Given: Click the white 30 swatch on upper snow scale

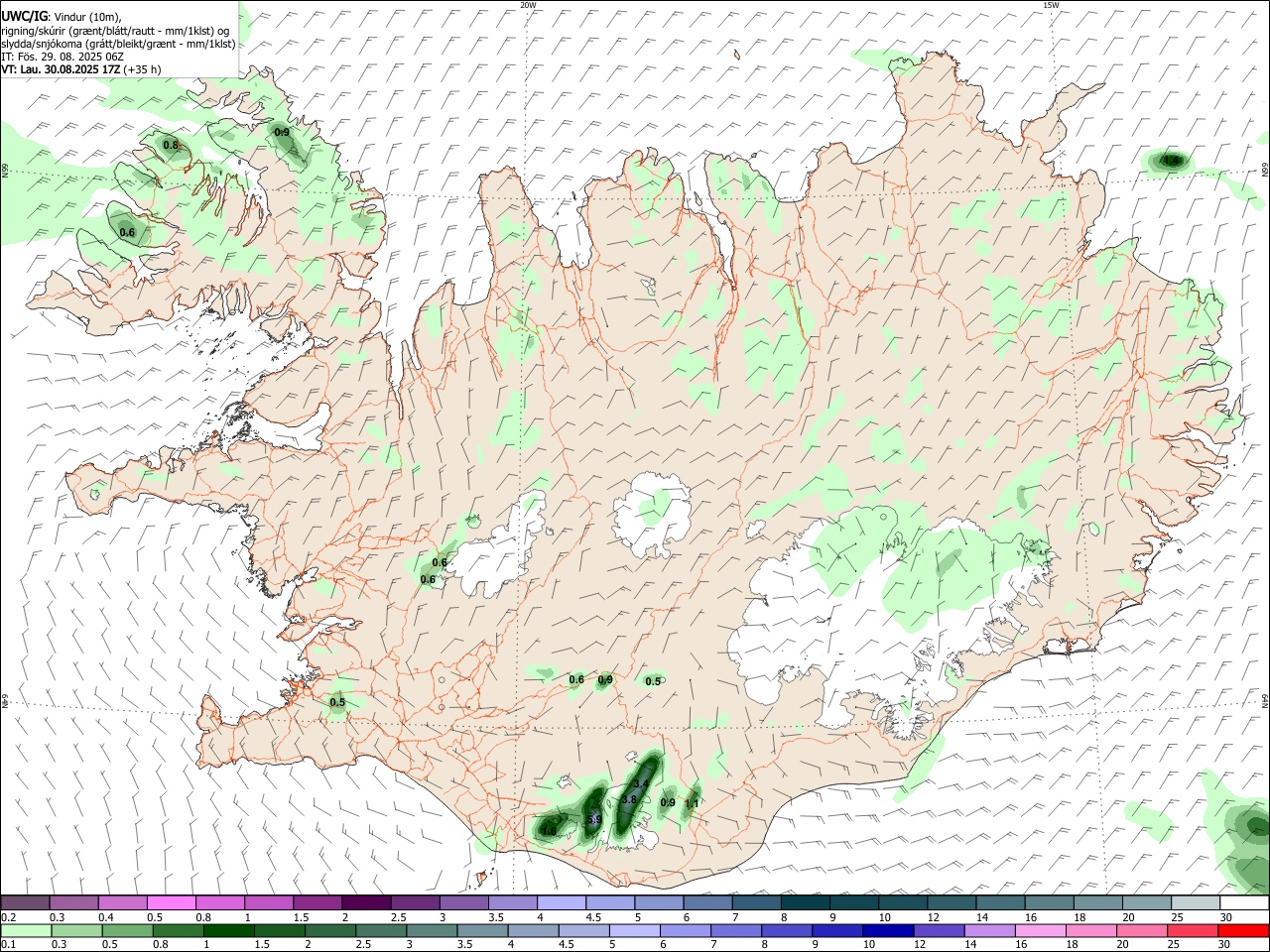Looking at the screenshot, I should tap(1243, 902).
